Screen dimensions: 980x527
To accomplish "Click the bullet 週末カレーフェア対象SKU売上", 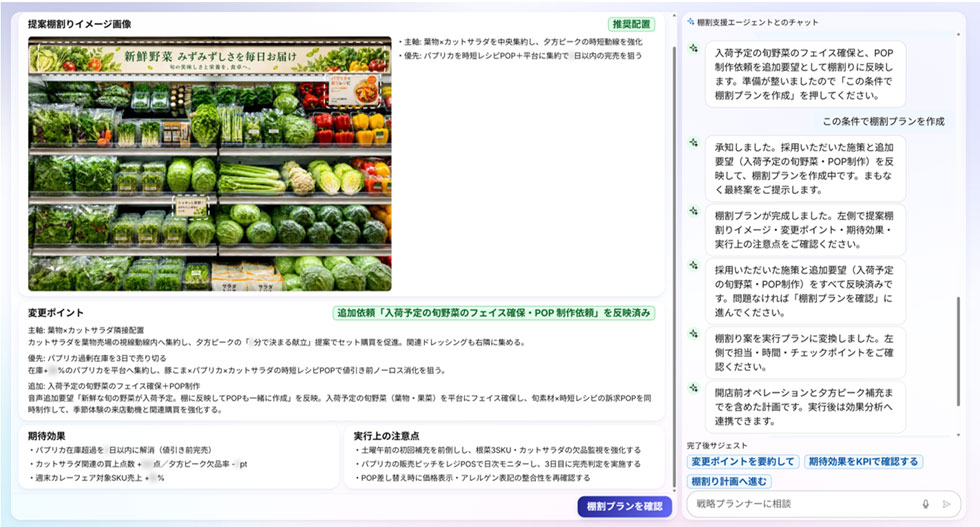I will 98,478.
